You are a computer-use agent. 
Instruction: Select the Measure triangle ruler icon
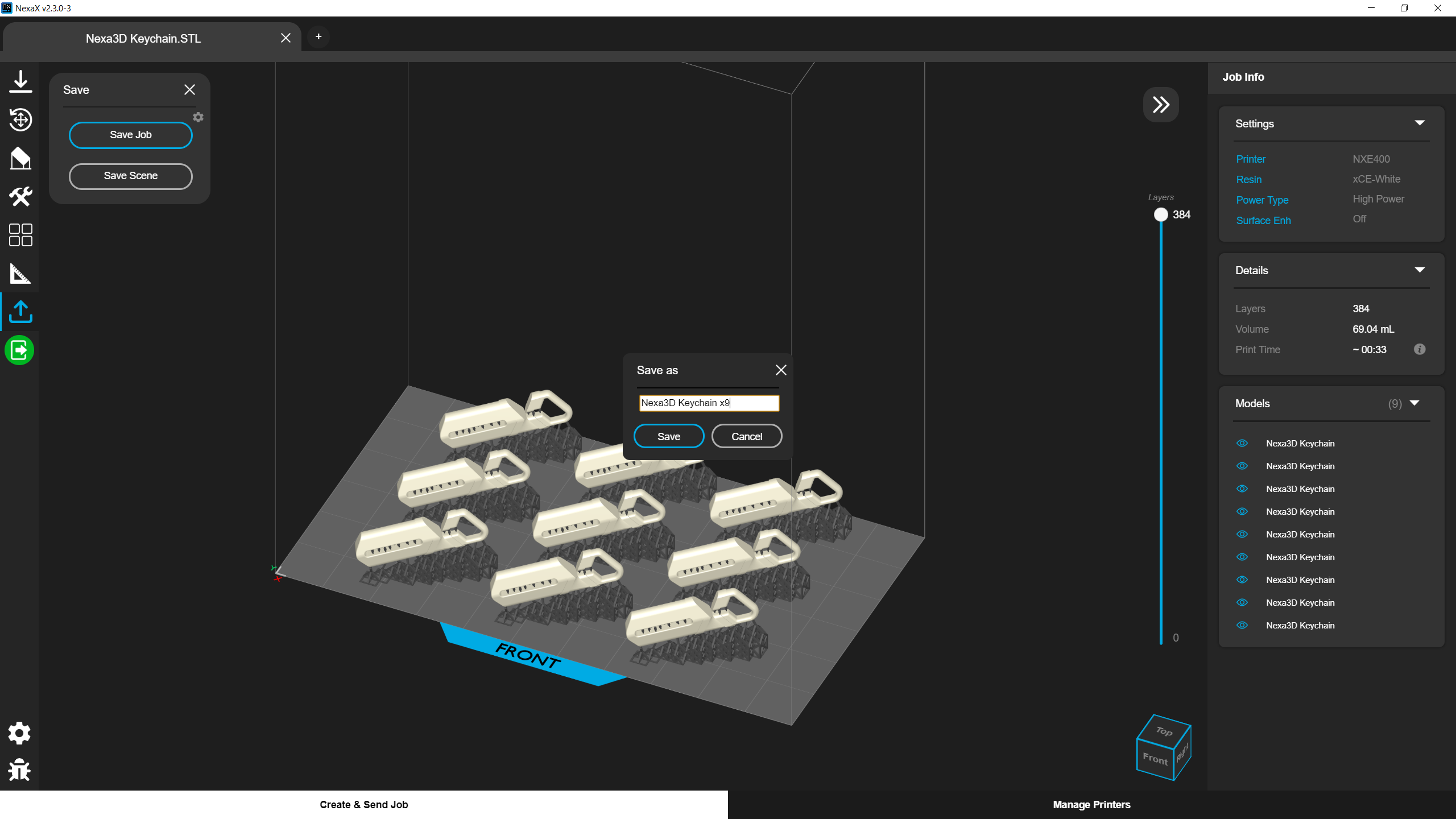[x=20, y=274]
